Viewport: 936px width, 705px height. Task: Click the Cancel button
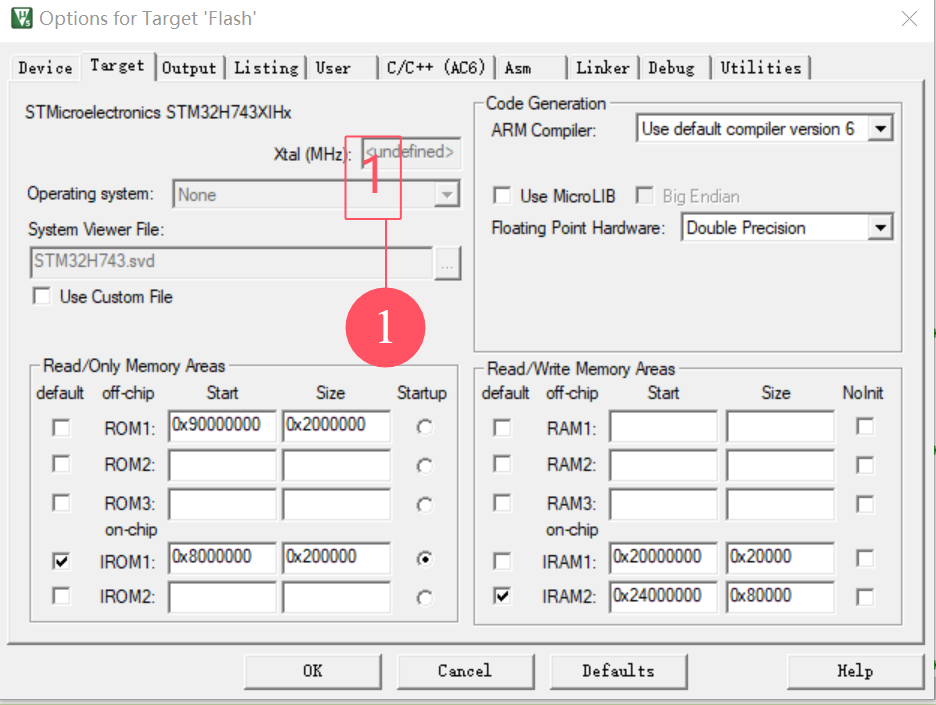[x=465, y=671]
